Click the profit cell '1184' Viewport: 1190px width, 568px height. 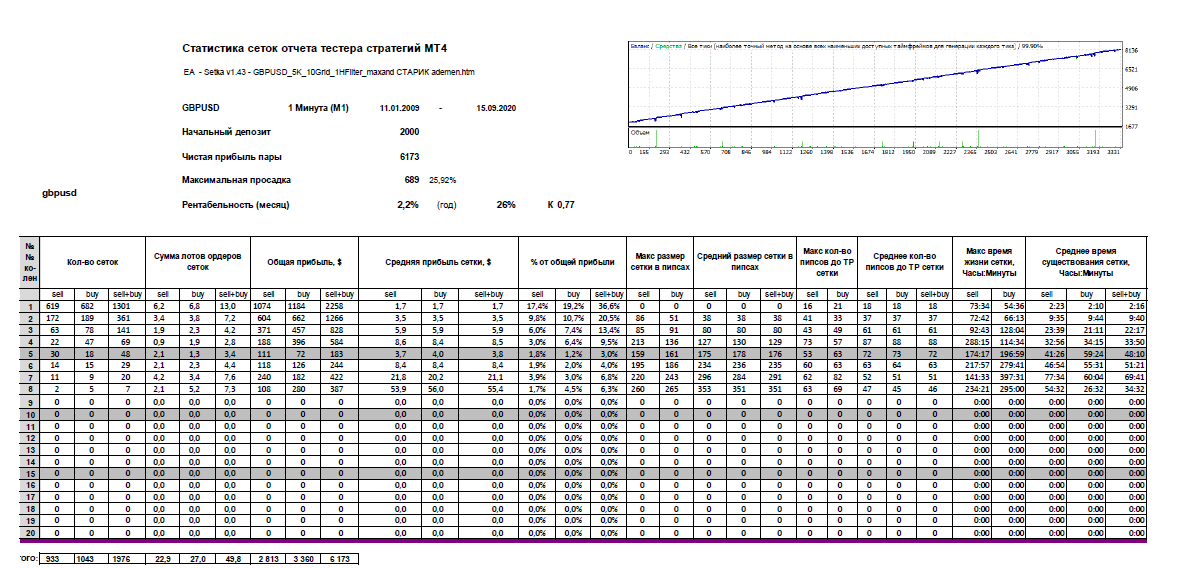(304, 306)
